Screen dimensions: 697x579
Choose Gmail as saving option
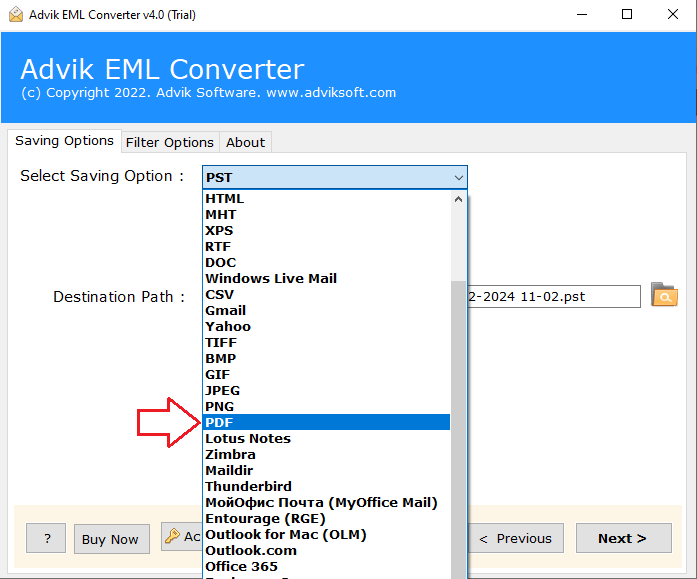(326, 311)
